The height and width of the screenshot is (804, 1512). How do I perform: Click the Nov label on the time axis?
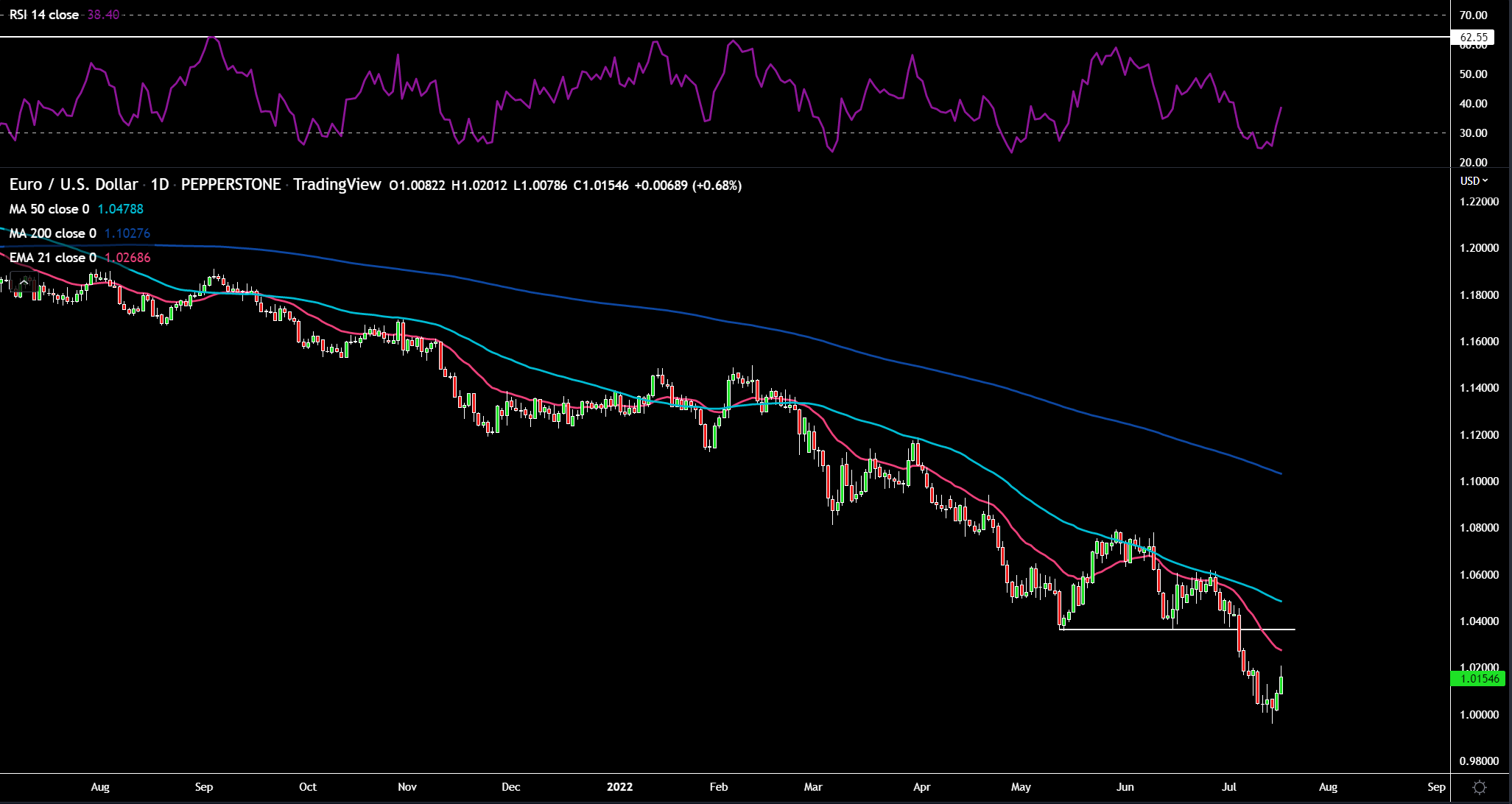(407, 787)
